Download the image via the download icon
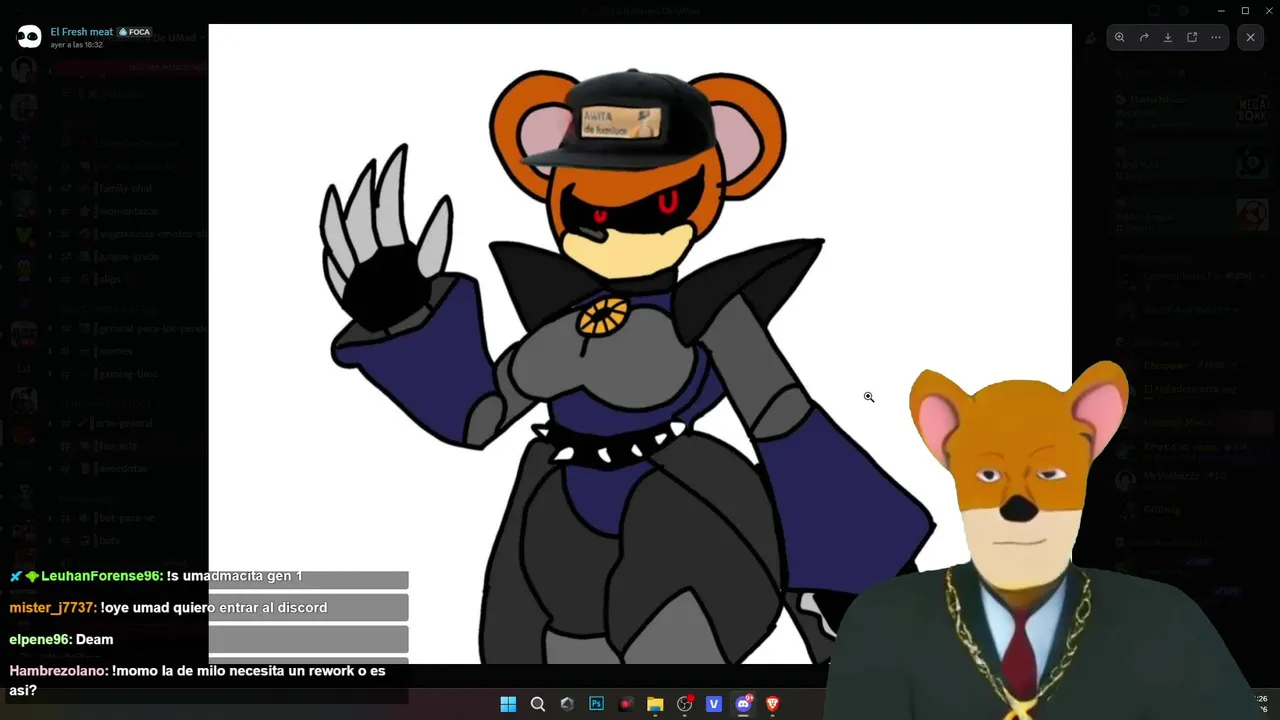This screenshot has width=1280, height=720. (x=1168, y=37)
